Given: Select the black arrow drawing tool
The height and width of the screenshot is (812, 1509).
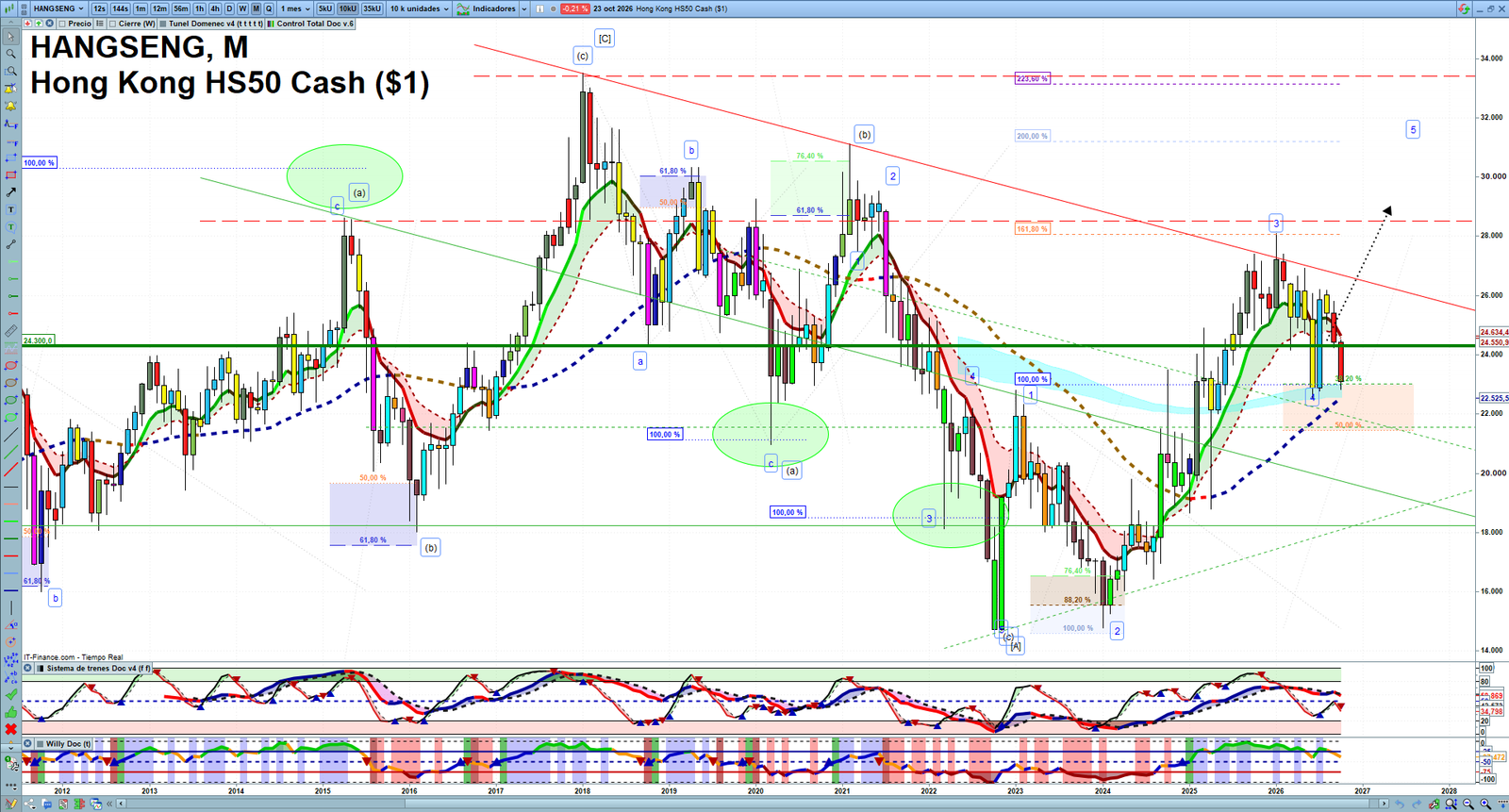Looking at the screenshot, I should [11, 191].
